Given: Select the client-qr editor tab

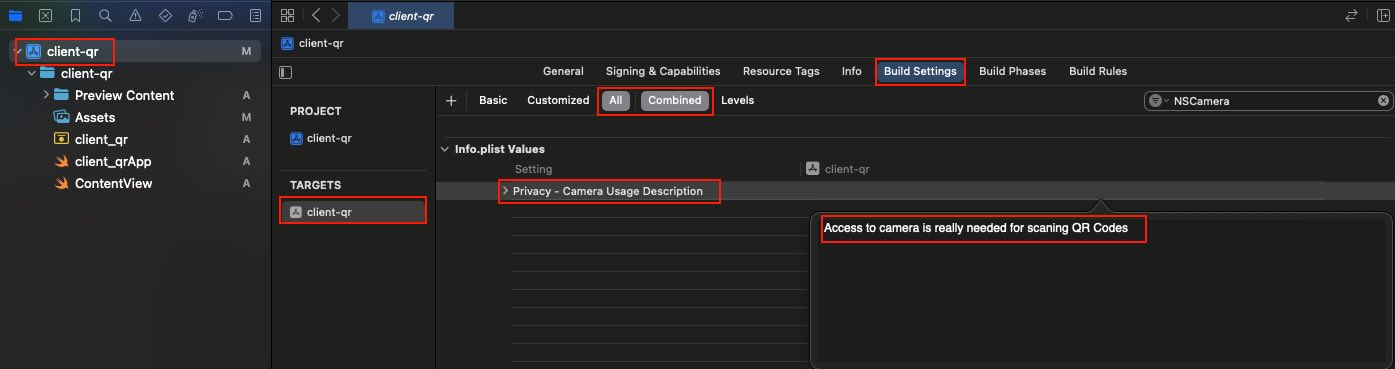Looking at the screenshot, I should 400,15.
